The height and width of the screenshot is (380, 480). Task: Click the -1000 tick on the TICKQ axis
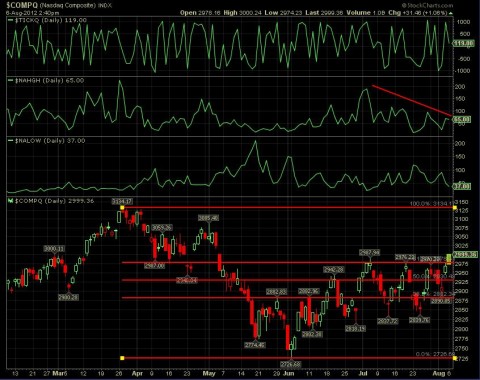point(463,71)
